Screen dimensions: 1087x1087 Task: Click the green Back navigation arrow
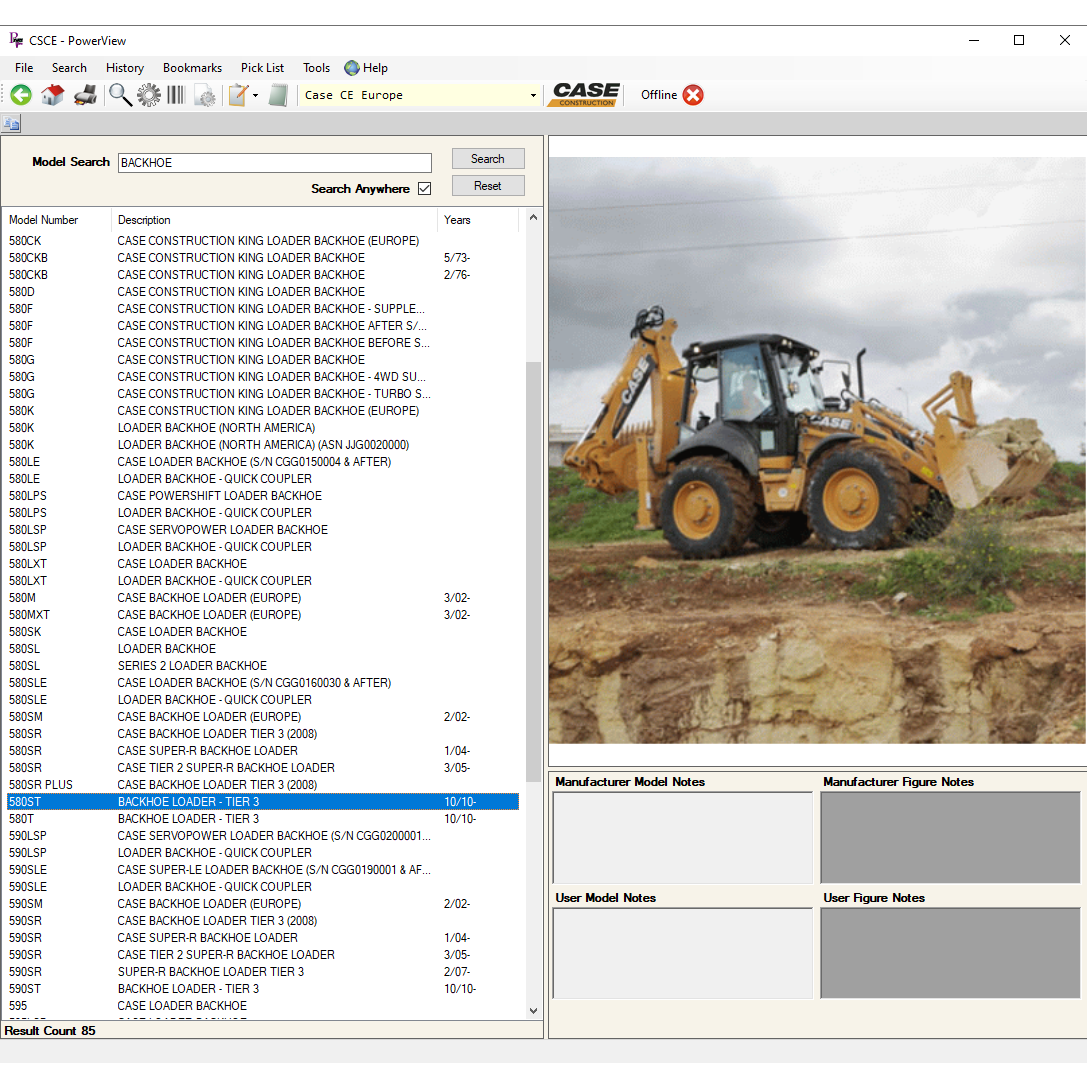(20, 94)
